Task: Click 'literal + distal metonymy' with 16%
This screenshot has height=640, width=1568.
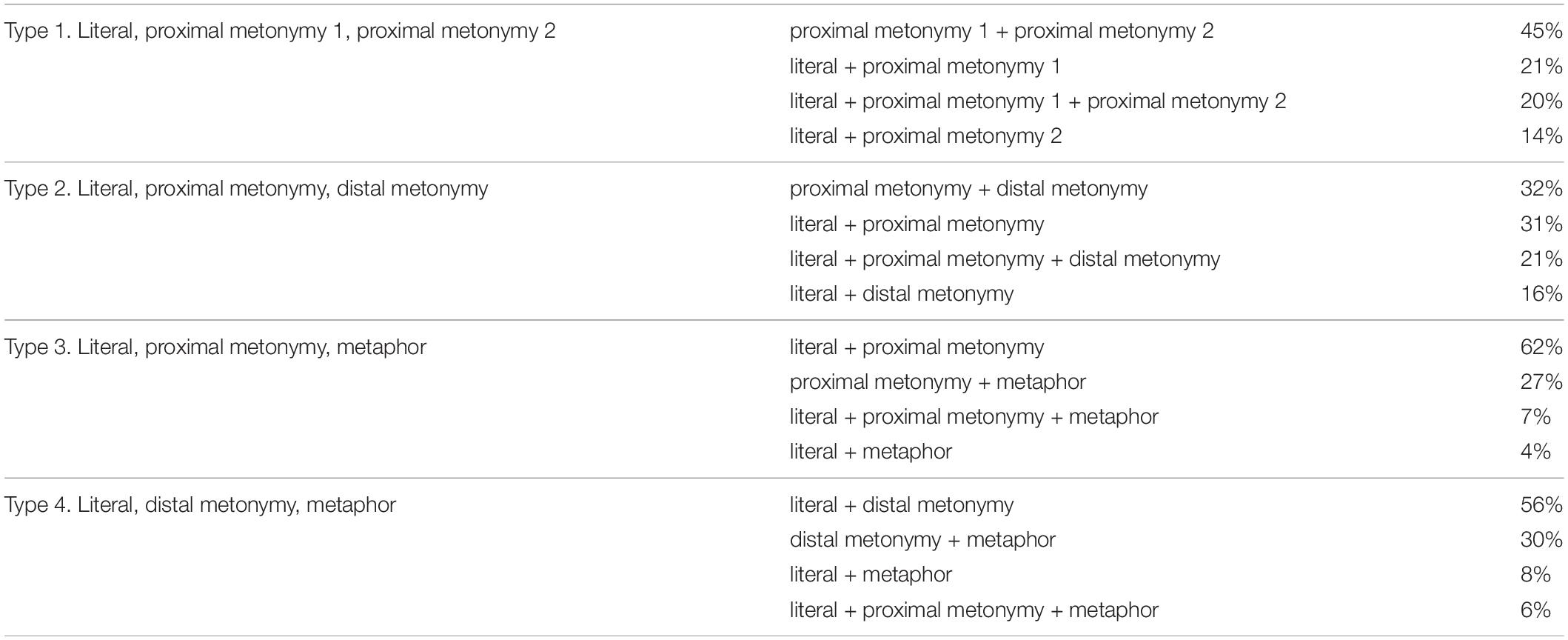Action: (x=901, y=294)
